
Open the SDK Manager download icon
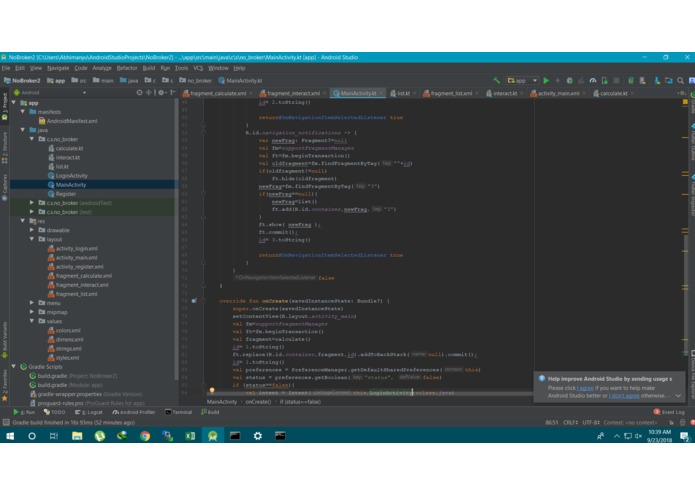[657, 81]
